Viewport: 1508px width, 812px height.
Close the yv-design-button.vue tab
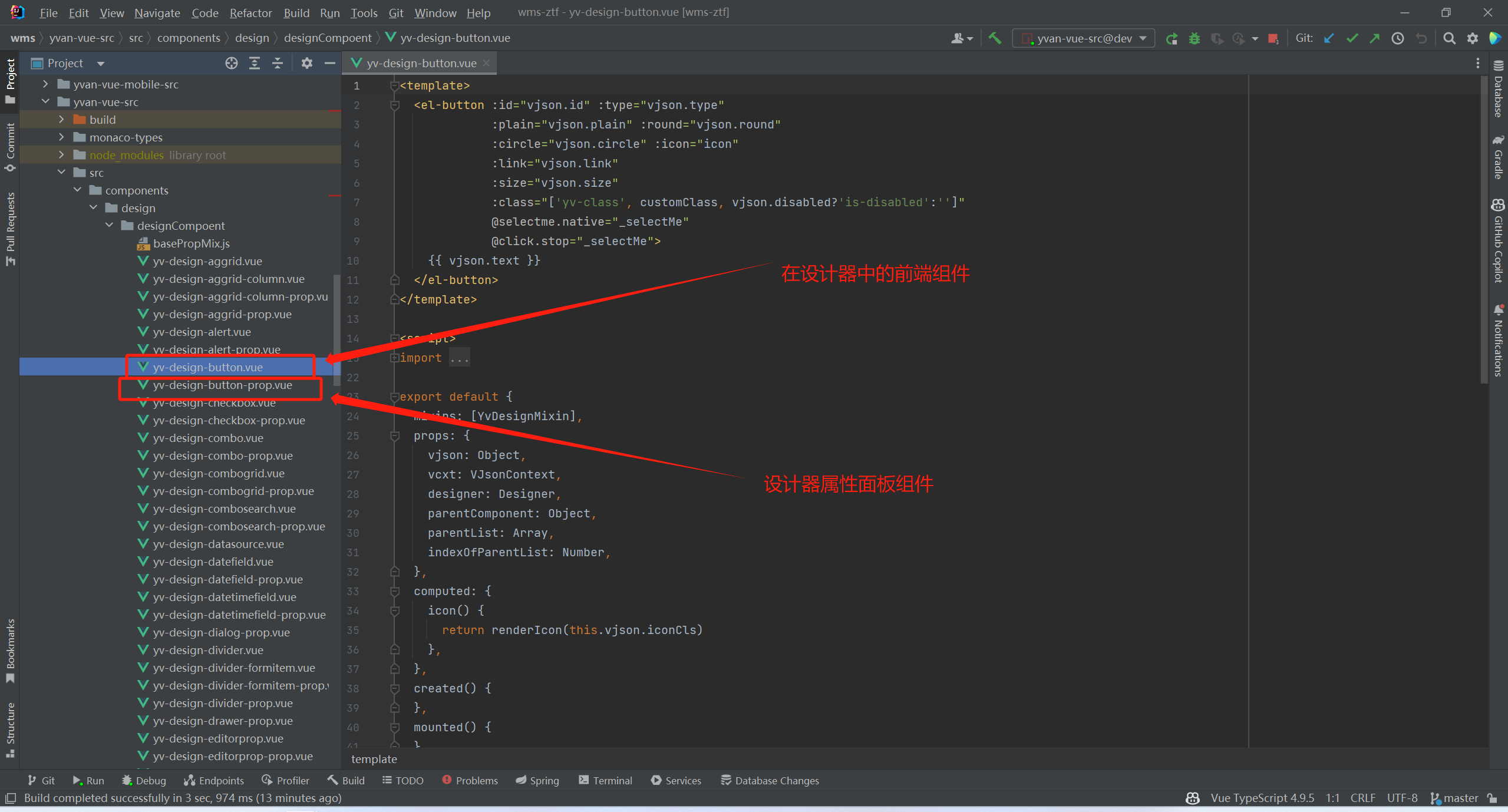(486, 63)
